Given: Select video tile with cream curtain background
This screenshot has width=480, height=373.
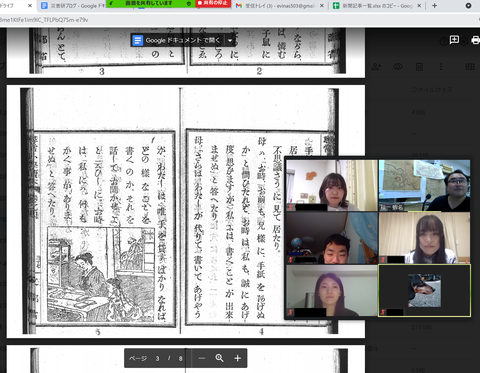Looking at the screenshot, I should [x=424, y=238].
